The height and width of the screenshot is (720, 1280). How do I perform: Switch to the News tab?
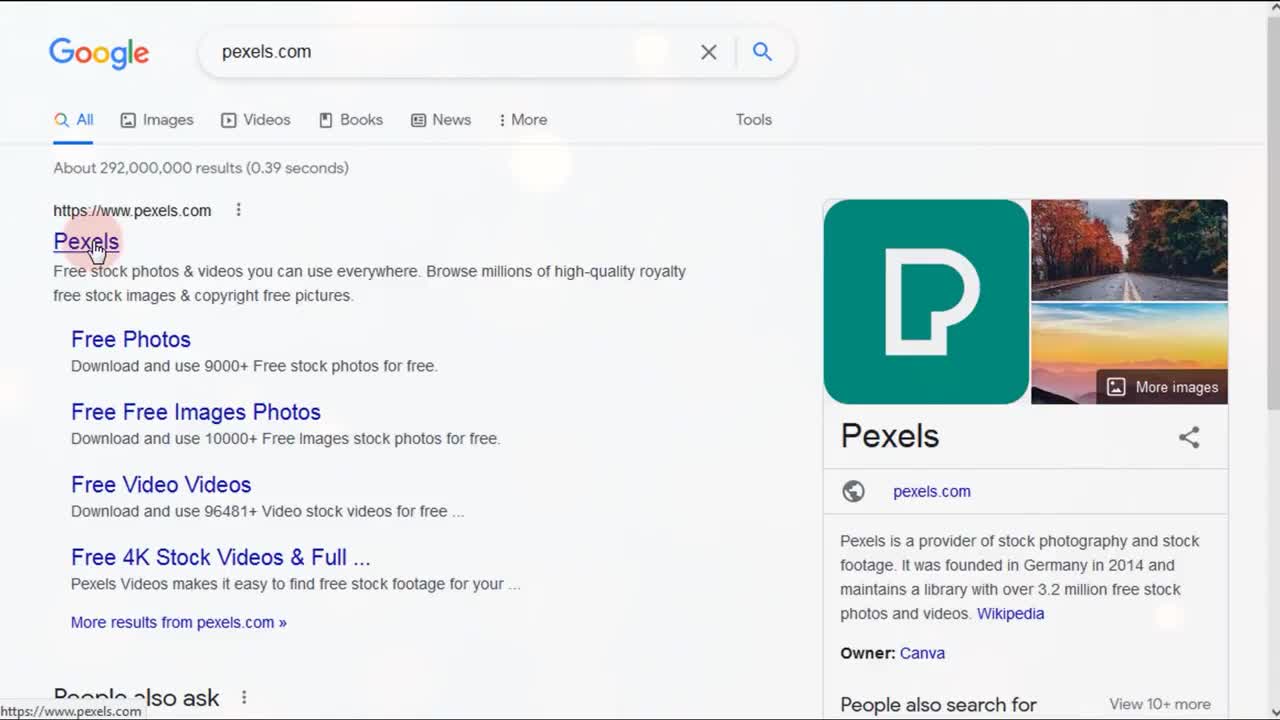(x=441, y=120)
